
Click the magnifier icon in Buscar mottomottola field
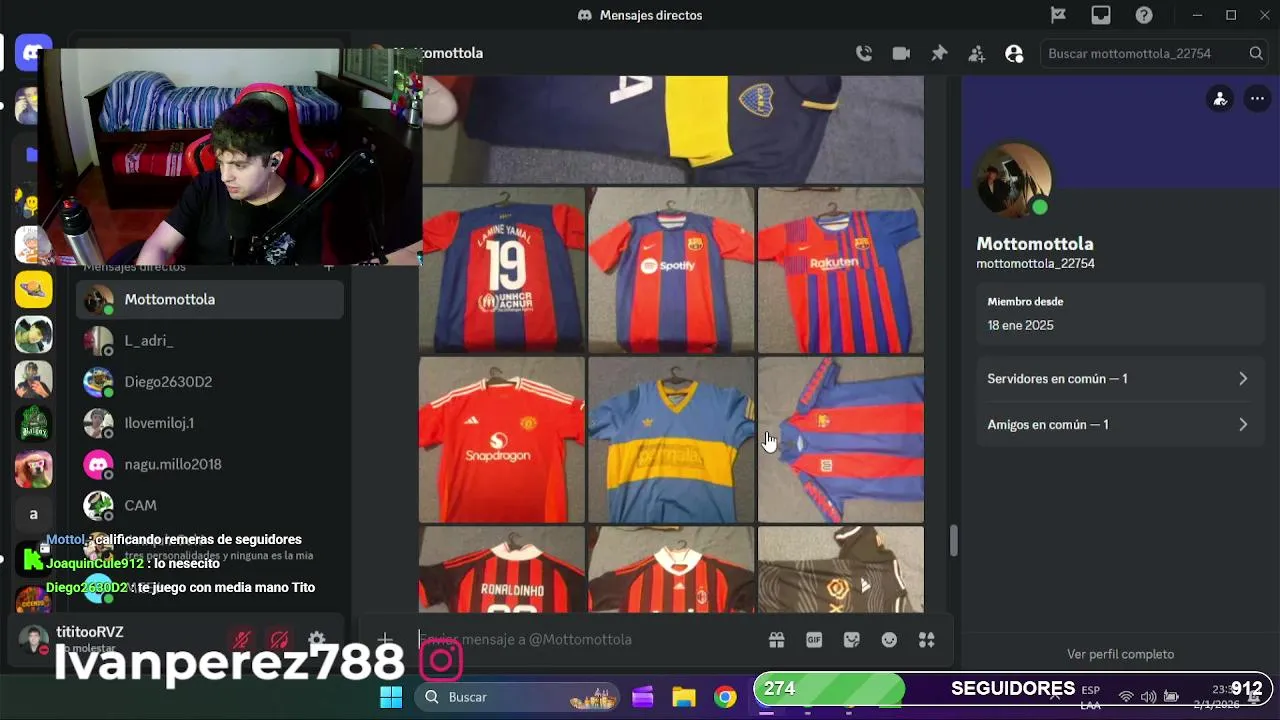coord(1256,54)
